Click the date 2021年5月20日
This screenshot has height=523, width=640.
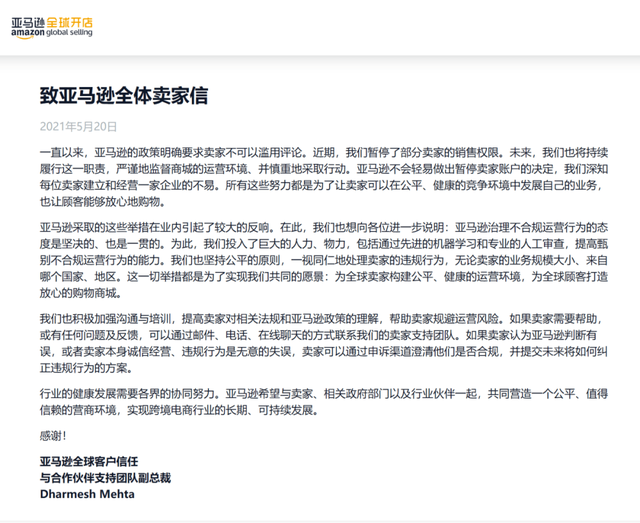click(78, 127)
